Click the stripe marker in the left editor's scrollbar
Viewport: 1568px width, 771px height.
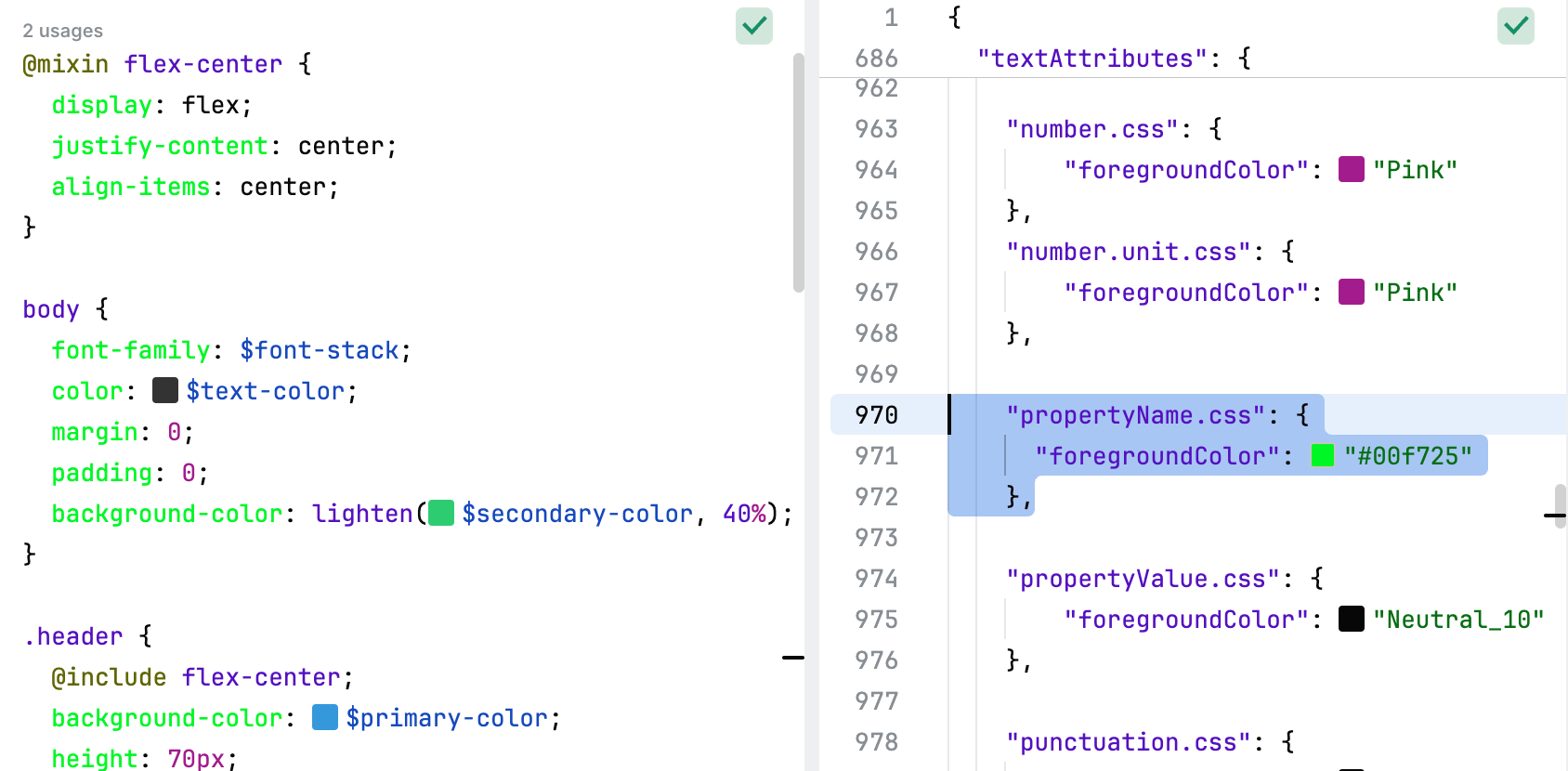[x=793, y=658]
